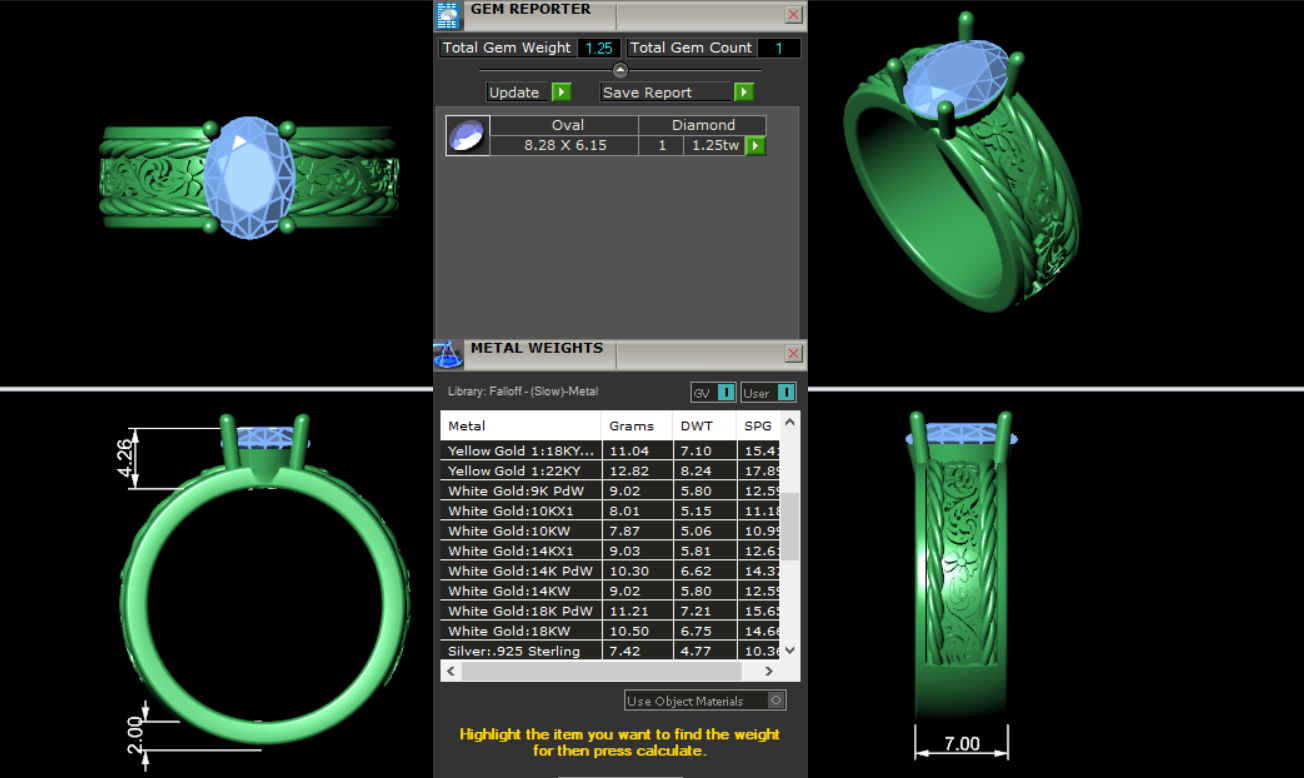The image size is (1304, 778).
Task: Select the Silver:.925 Sterling row
Action: tap(520, 651)
